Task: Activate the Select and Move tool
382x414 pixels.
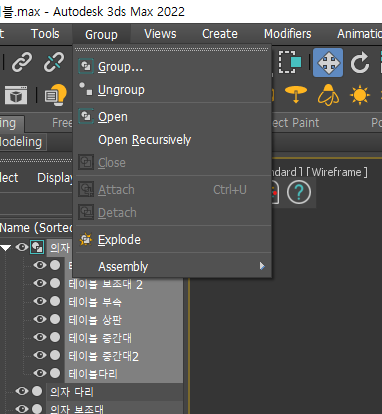Action: point(328,63)
